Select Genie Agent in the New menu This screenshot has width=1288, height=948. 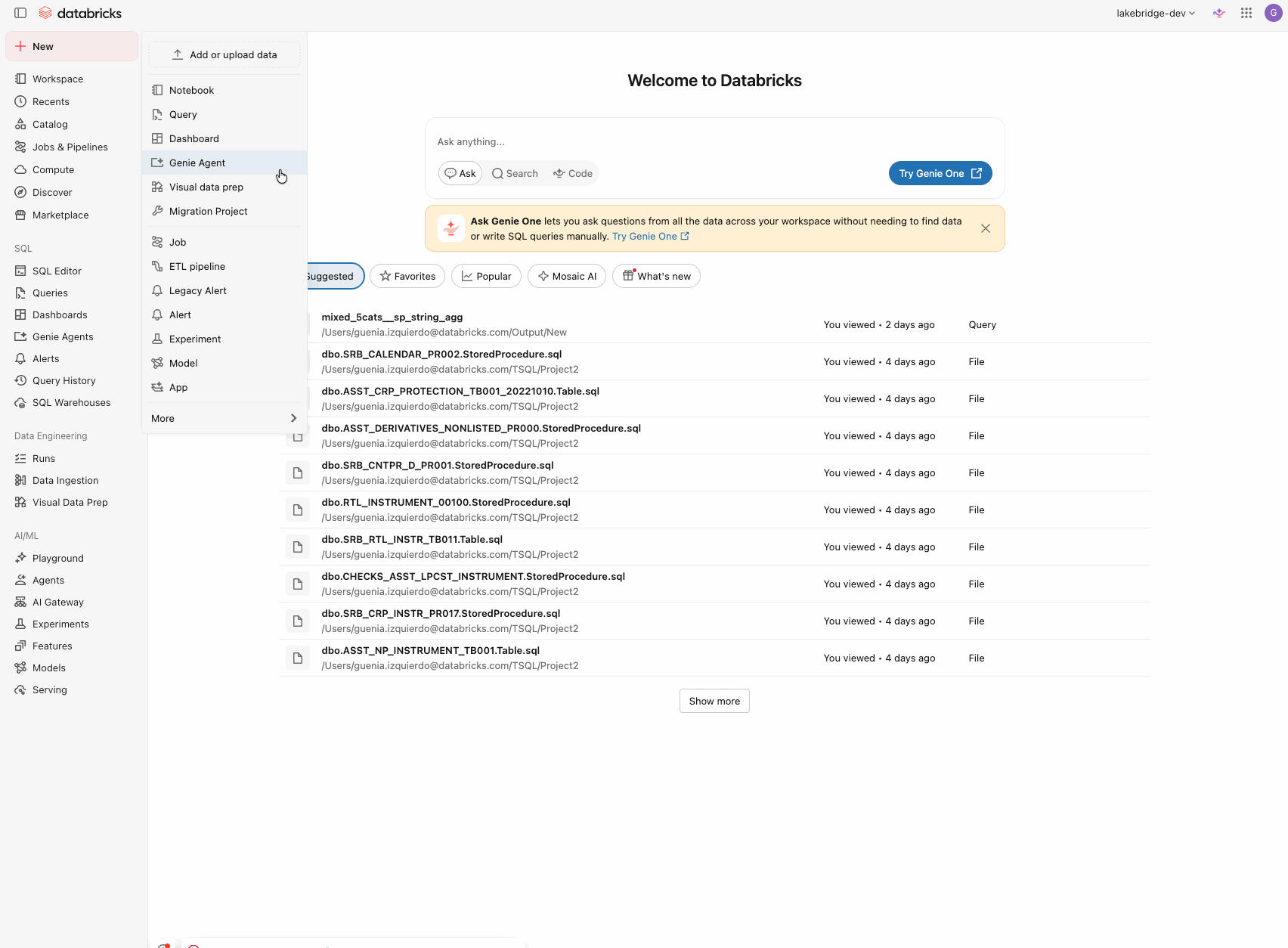224,163
